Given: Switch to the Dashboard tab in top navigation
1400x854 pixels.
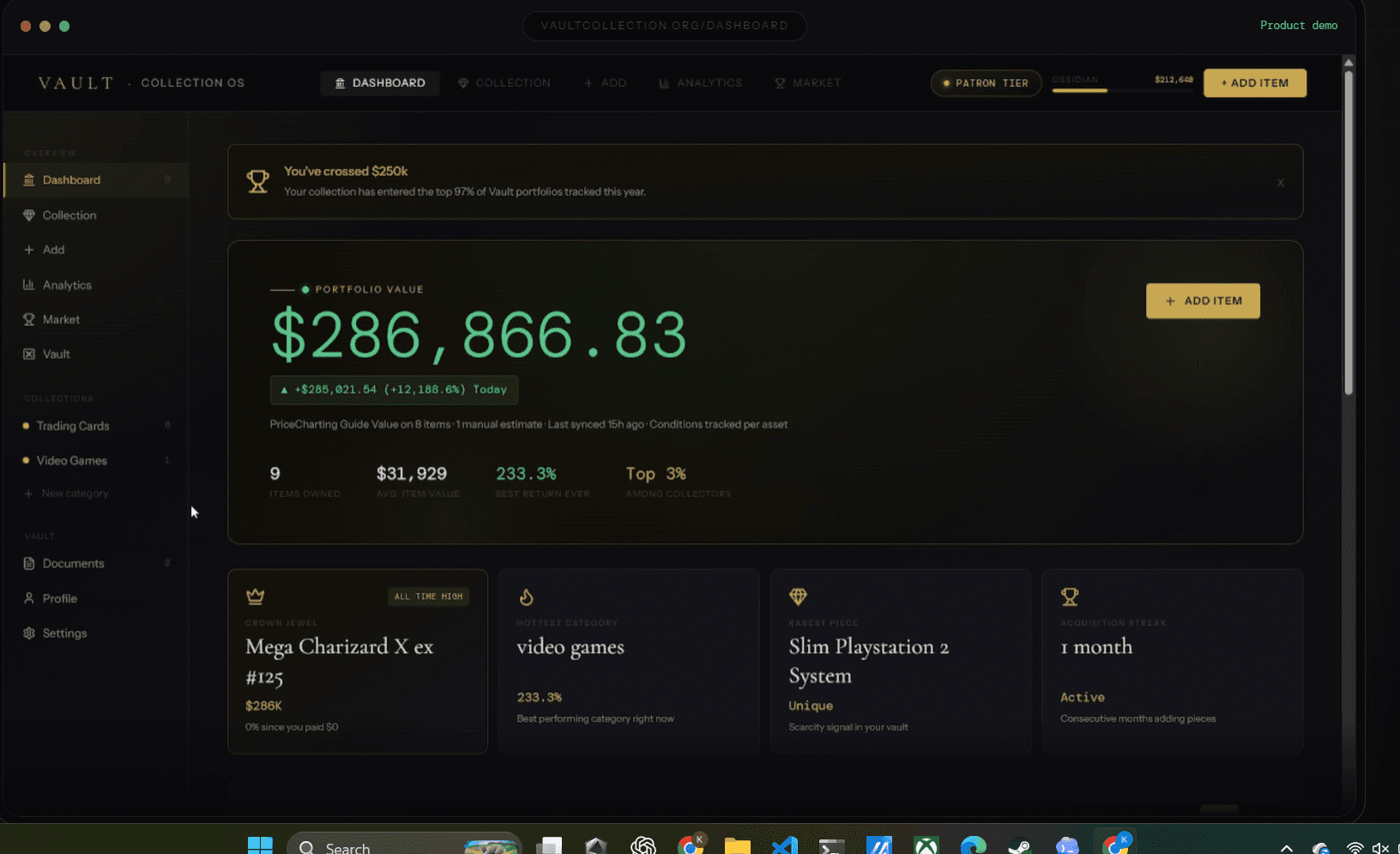Looking at the screenshot, I should tap(380, 83).
